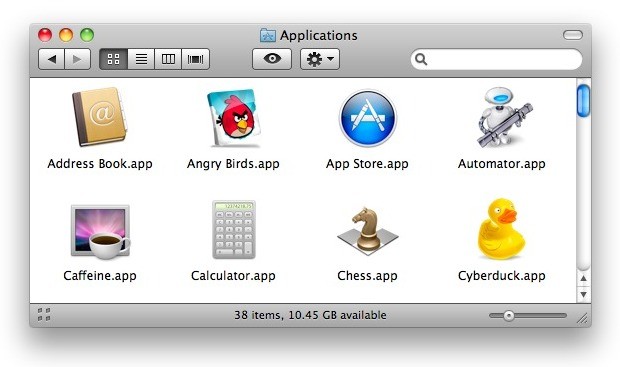Switch to icon view
620x367 pixels.
[x=113, y=59]
